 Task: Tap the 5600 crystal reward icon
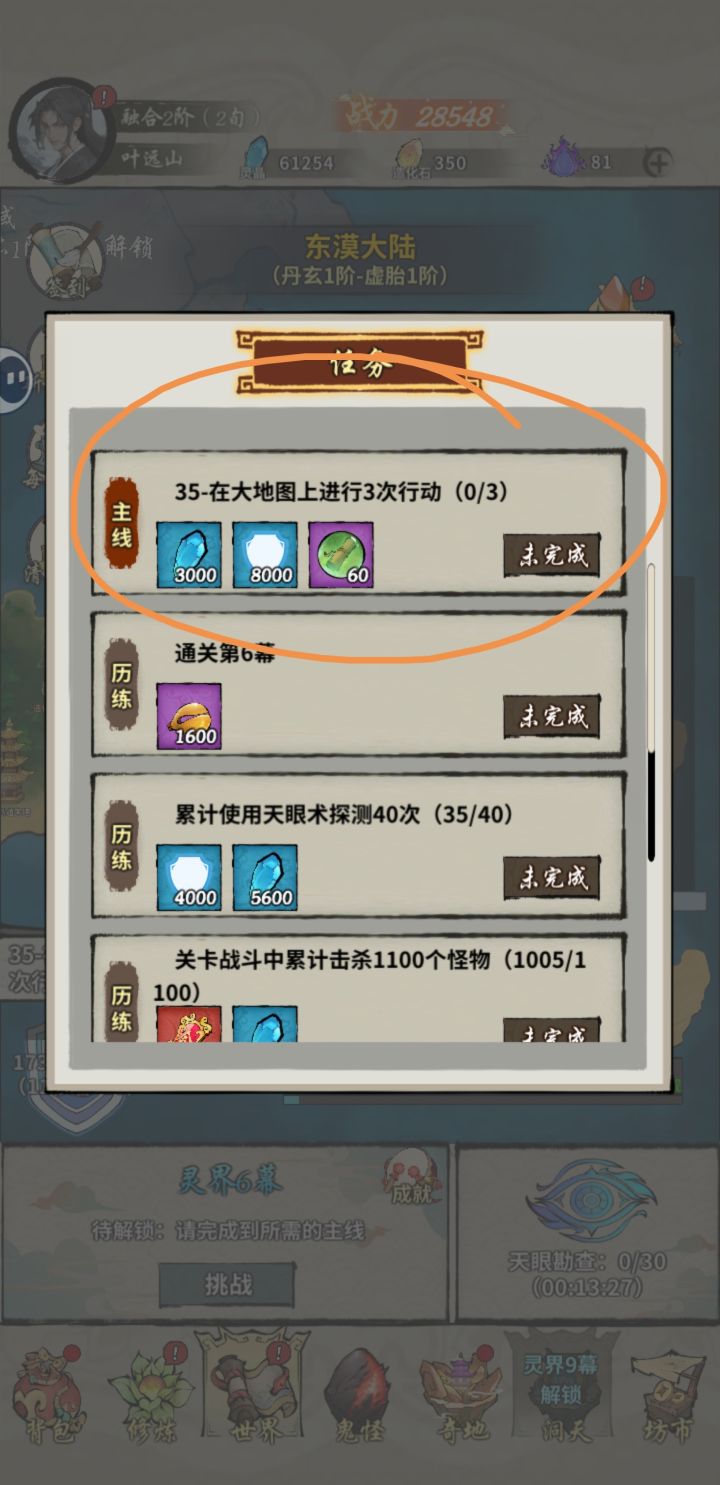(x=265, y=878)
